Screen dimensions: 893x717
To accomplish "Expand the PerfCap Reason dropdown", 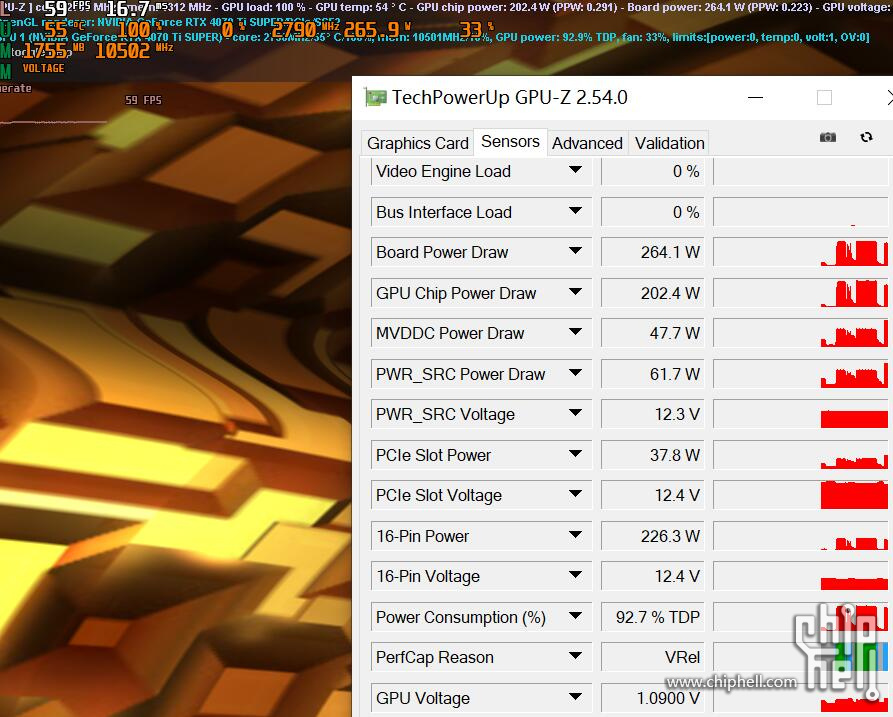I will click(575, 655).
